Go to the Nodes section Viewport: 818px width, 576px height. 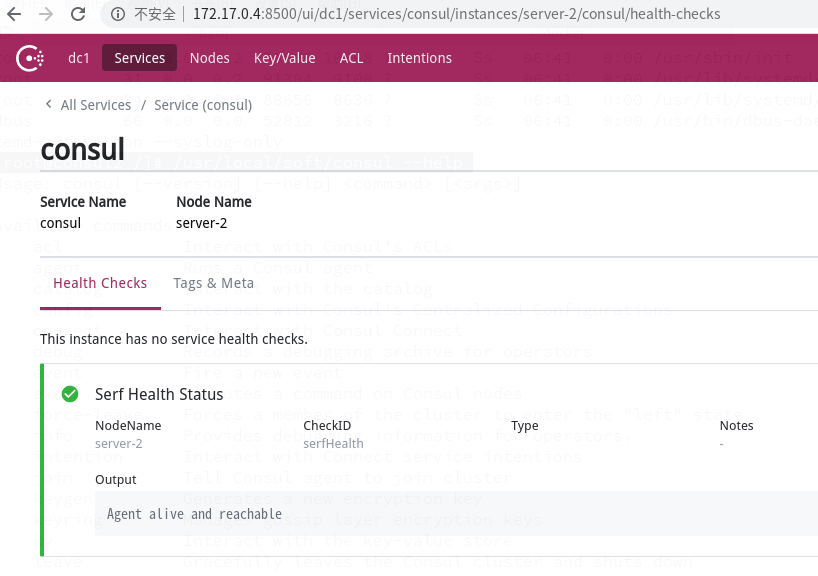(210, 58)
